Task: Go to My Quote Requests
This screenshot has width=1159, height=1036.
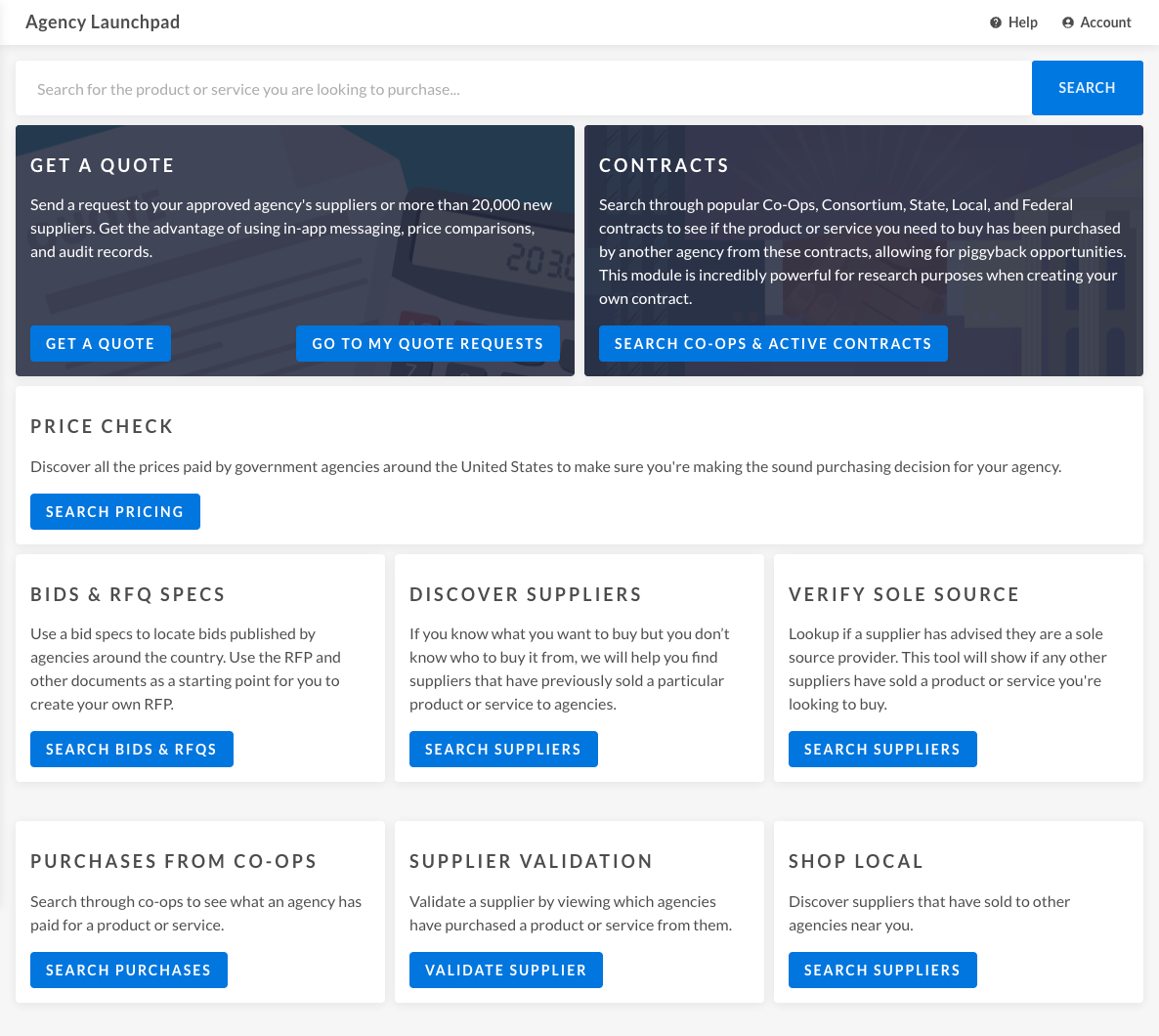Action: pyautogui.click(x=427, y=344)
